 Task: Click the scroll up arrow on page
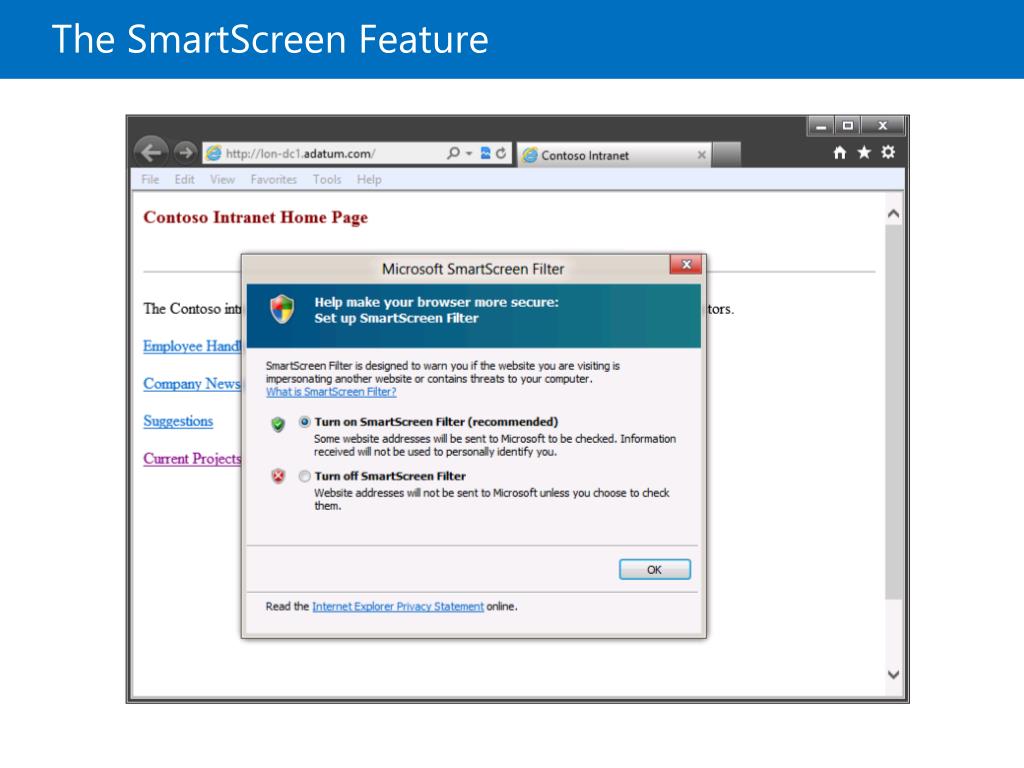[893, 214]
